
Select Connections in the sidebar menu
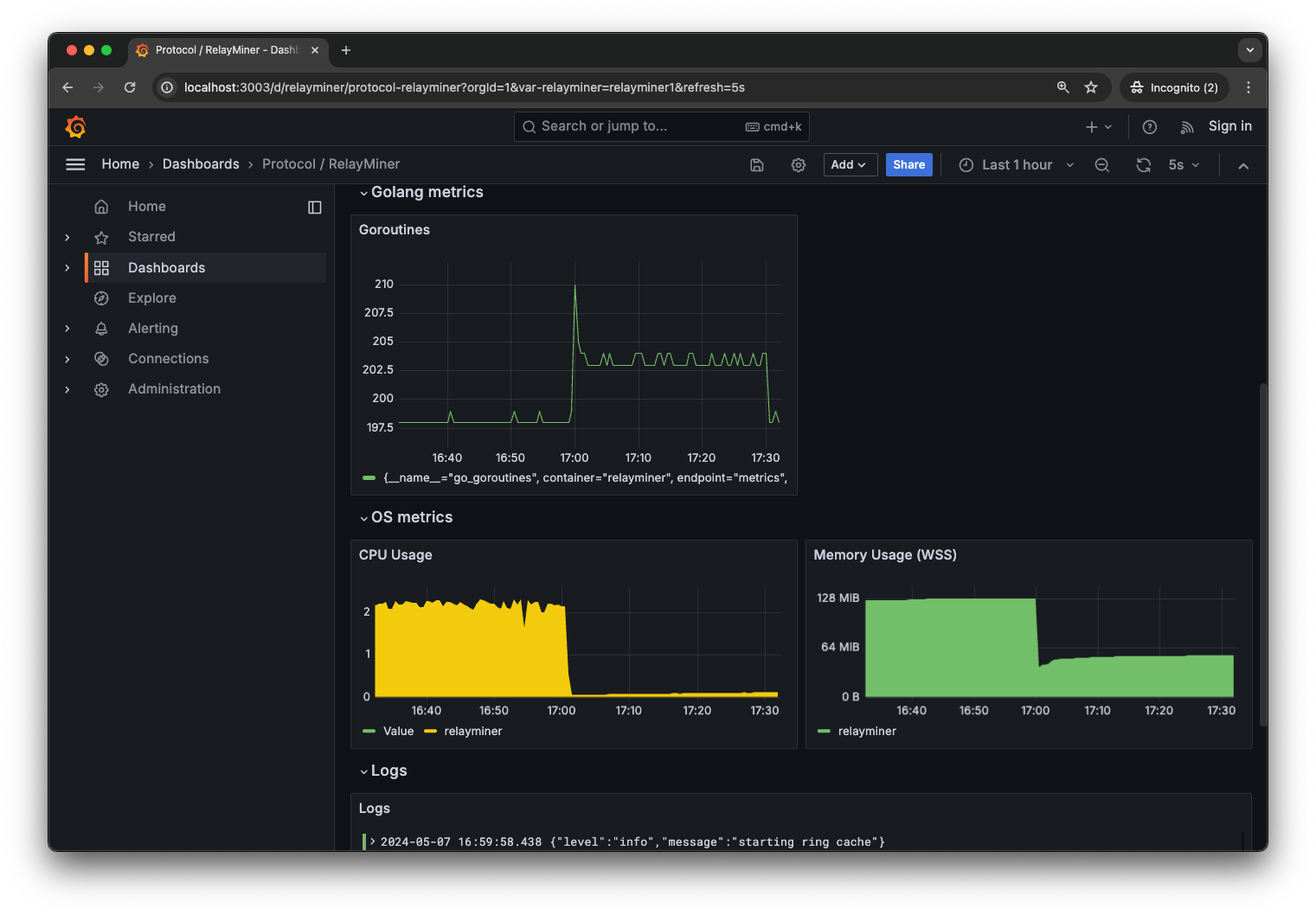click(x=169, y=359)
